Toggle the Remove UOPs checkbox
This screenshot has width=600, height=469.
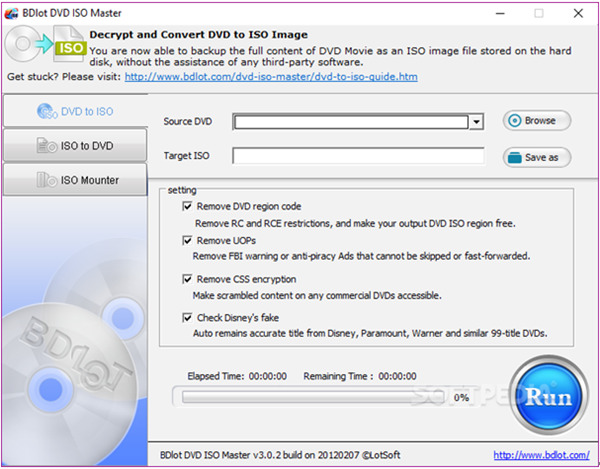tap(187, 241)
